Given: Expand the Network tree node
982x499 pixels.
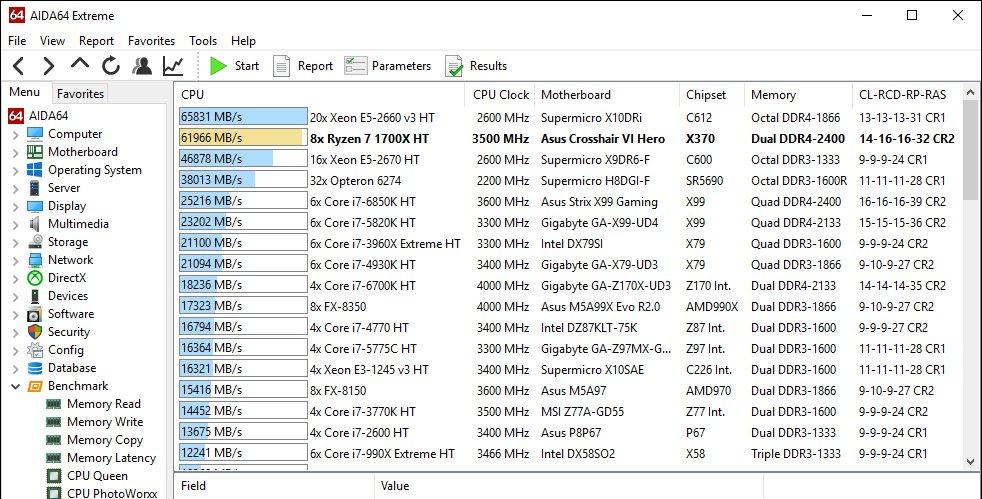Looking at the screenshot, I should [16, 260].
